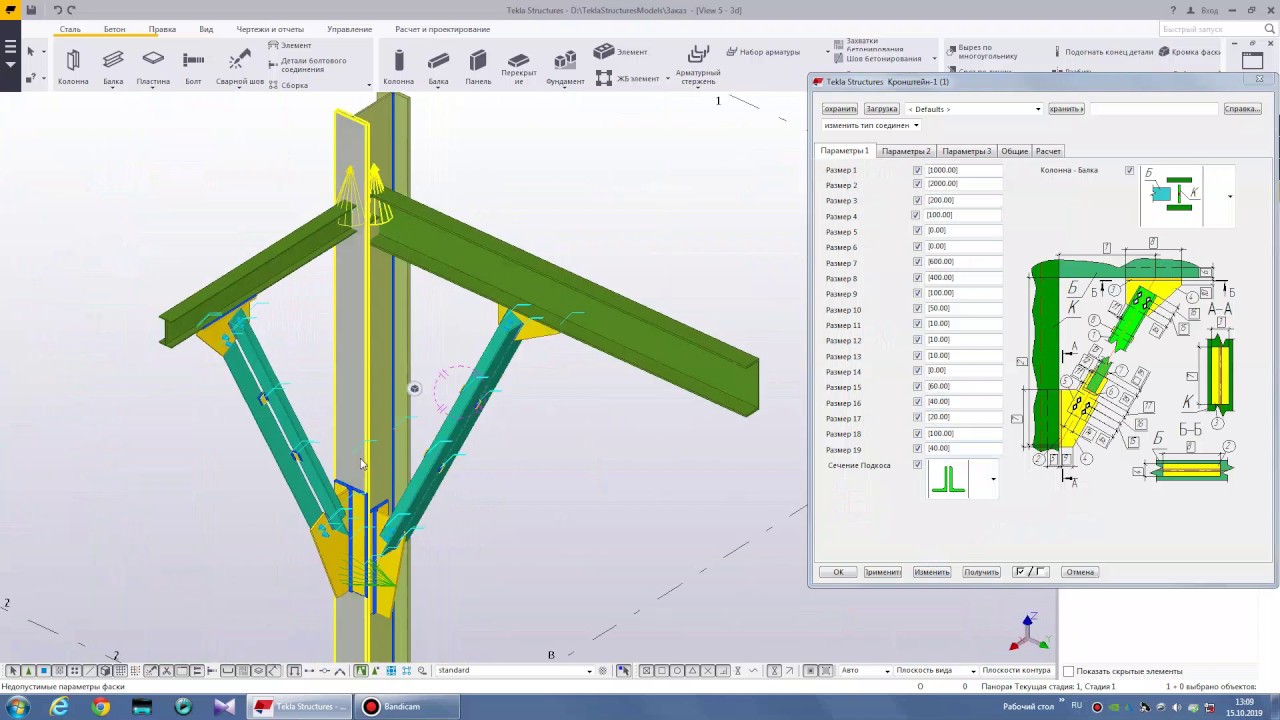Undo the last action

(57, 10)
